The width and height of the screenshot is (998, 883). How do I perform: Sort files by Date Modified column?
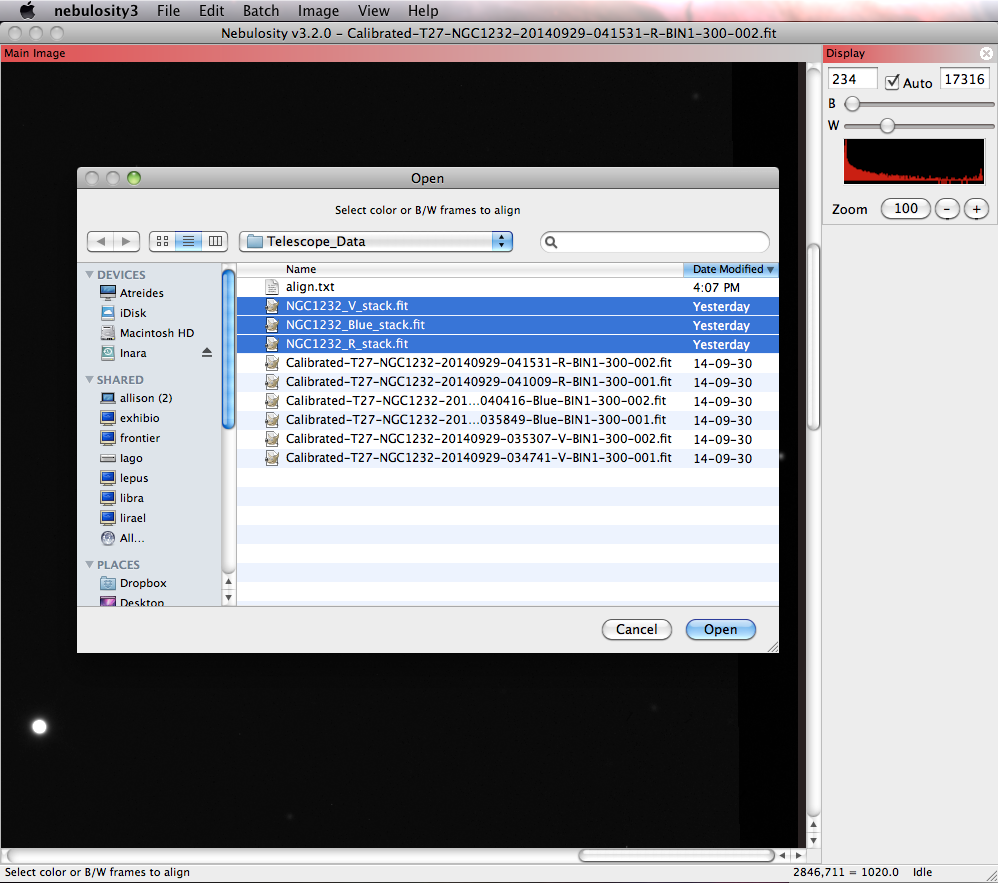point(731,269)
